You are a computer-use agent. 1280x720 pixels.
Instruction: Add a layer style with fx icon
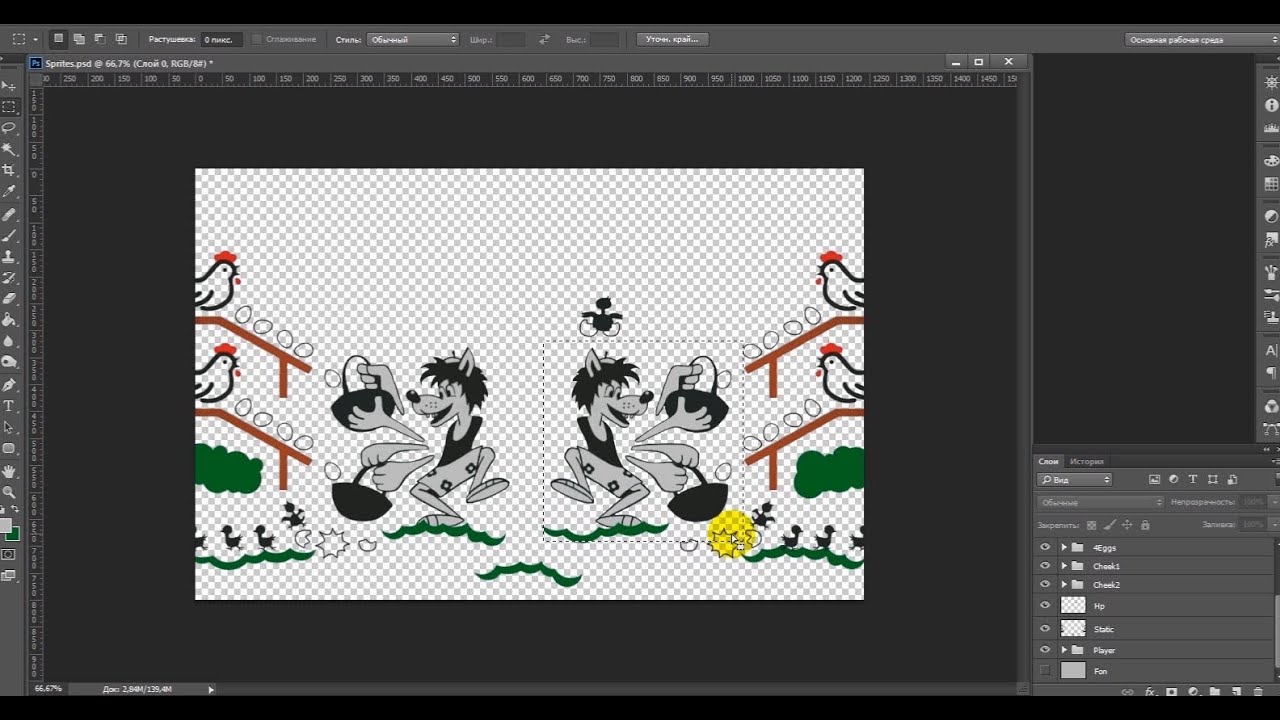[1150, 691]
